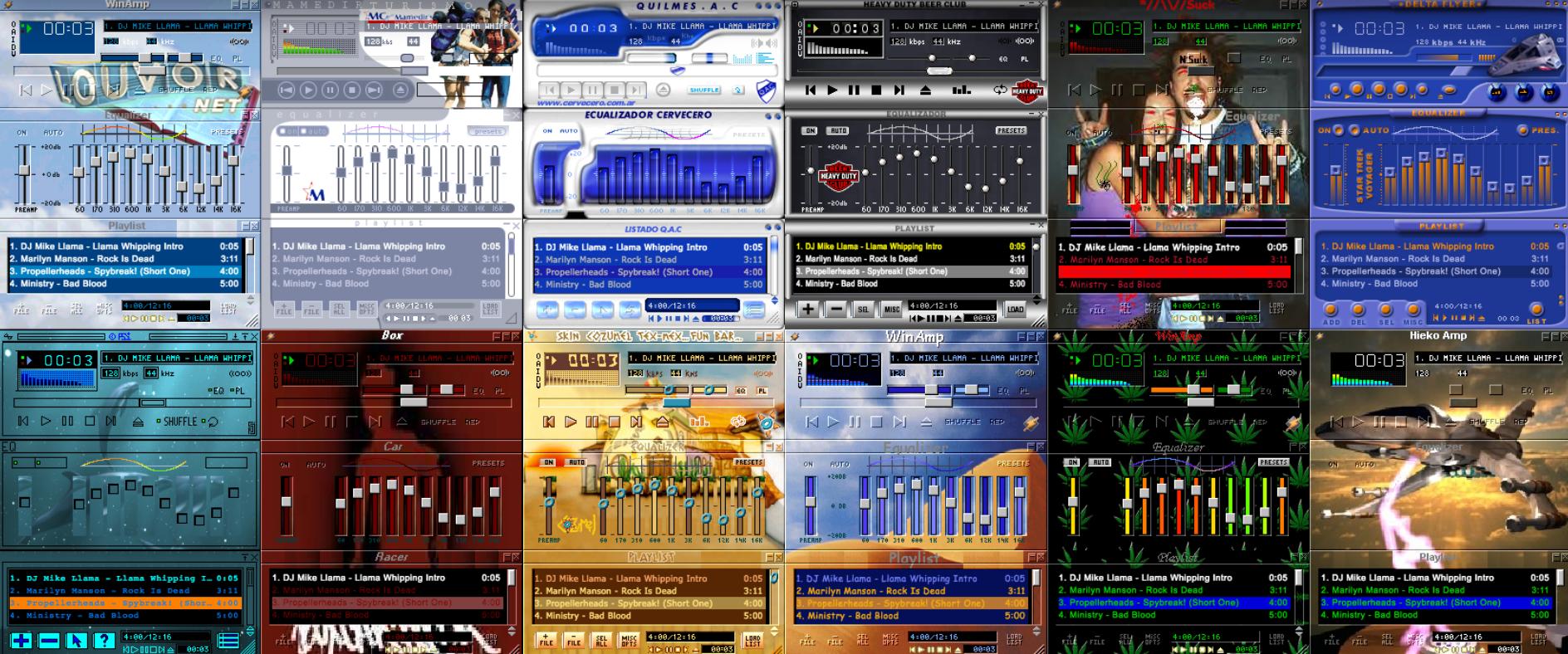Toggle PL playlist in teal dolphin skin
The image size is (1568, 654).
pyautogui.click(x=238, y=391)
